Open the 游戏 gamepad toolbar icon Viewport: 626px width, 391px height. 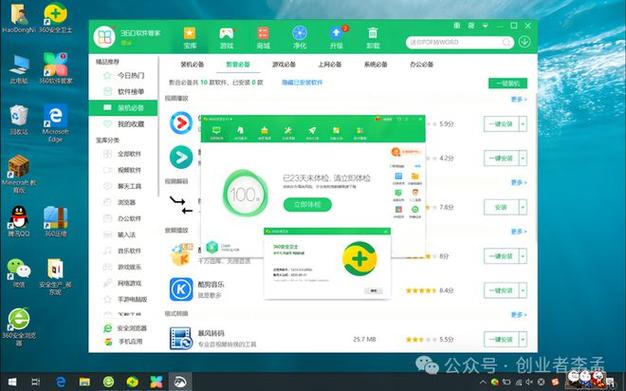tap(226, 38)
